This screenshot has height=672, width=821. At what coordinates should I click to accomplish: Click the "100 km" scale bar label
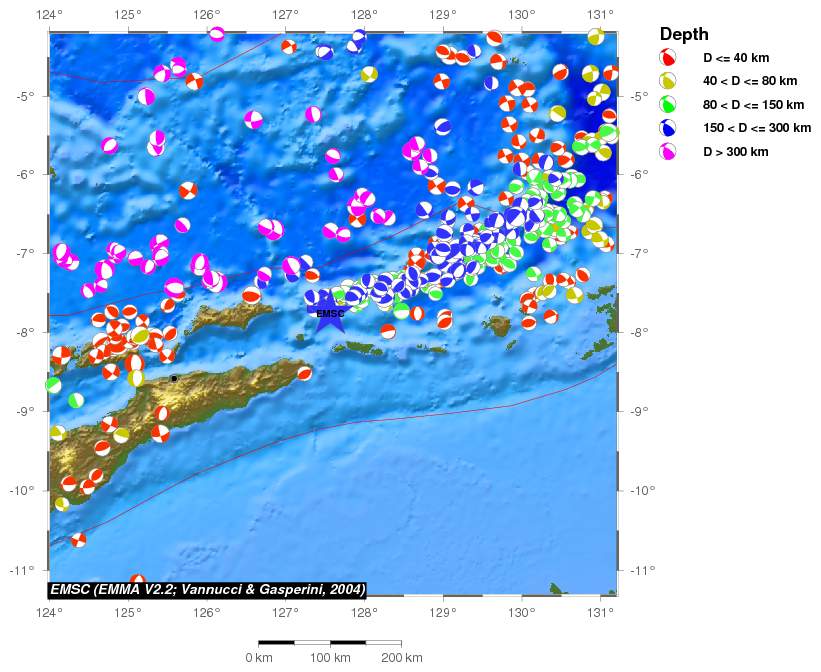click(x=330, y=658)
